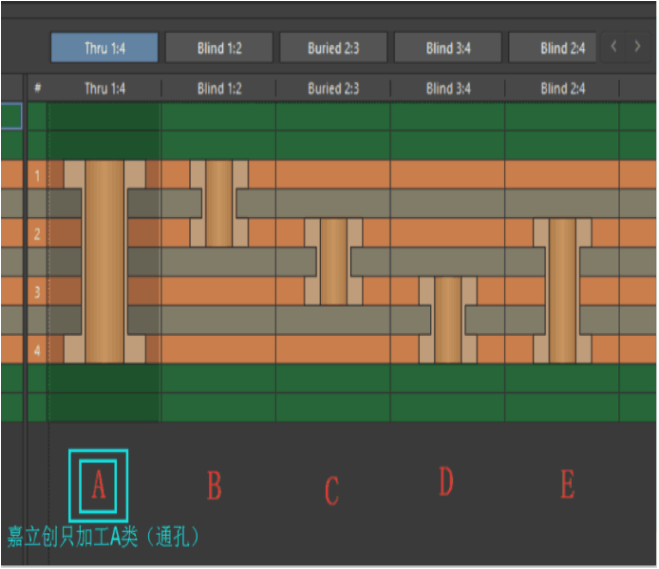The height and width of the screenshot is (569, 659).
Task: Click the Thru 1:4 column header
Action: click(x=105, y=89)
